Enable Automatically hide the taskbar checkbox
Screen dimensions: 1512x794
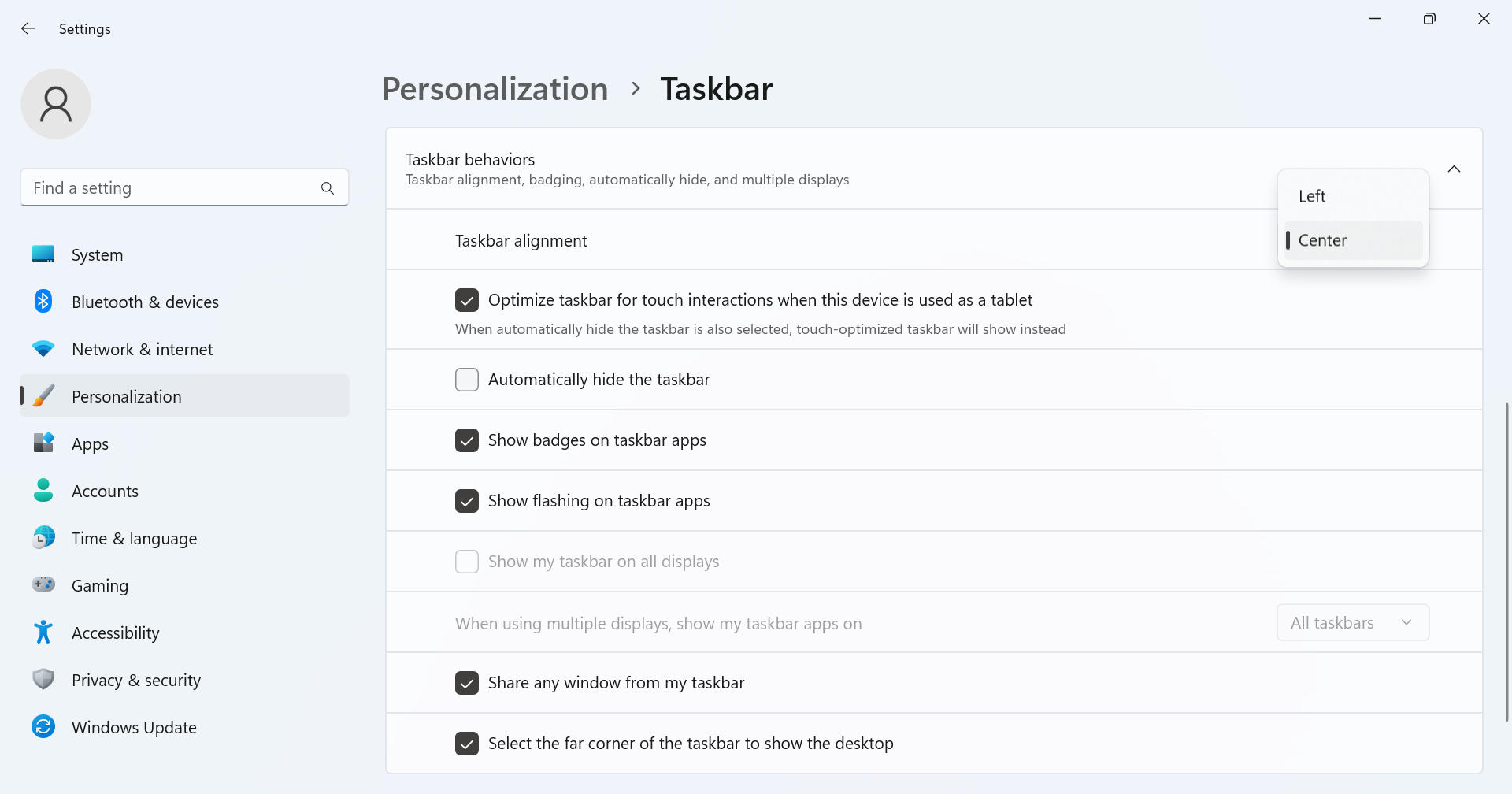pos(467,380)
